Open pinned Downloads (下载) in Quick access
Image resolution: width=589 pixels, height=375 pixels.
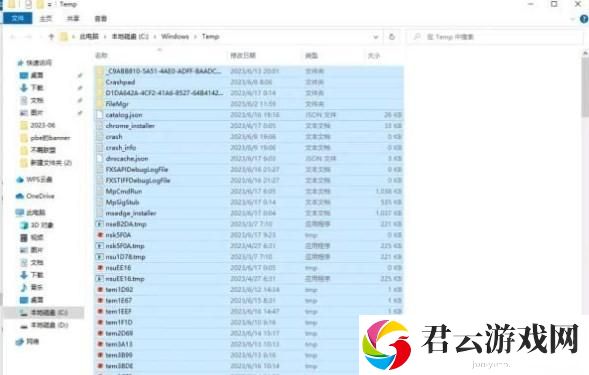click(x=37, y=88)
